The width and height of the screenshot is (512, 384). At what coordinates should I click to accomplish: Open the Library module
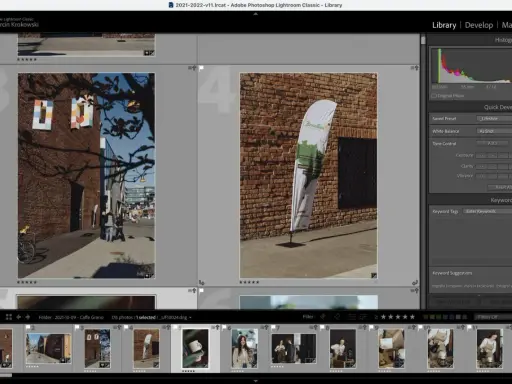pyautogui.click(x=444, y=25)
